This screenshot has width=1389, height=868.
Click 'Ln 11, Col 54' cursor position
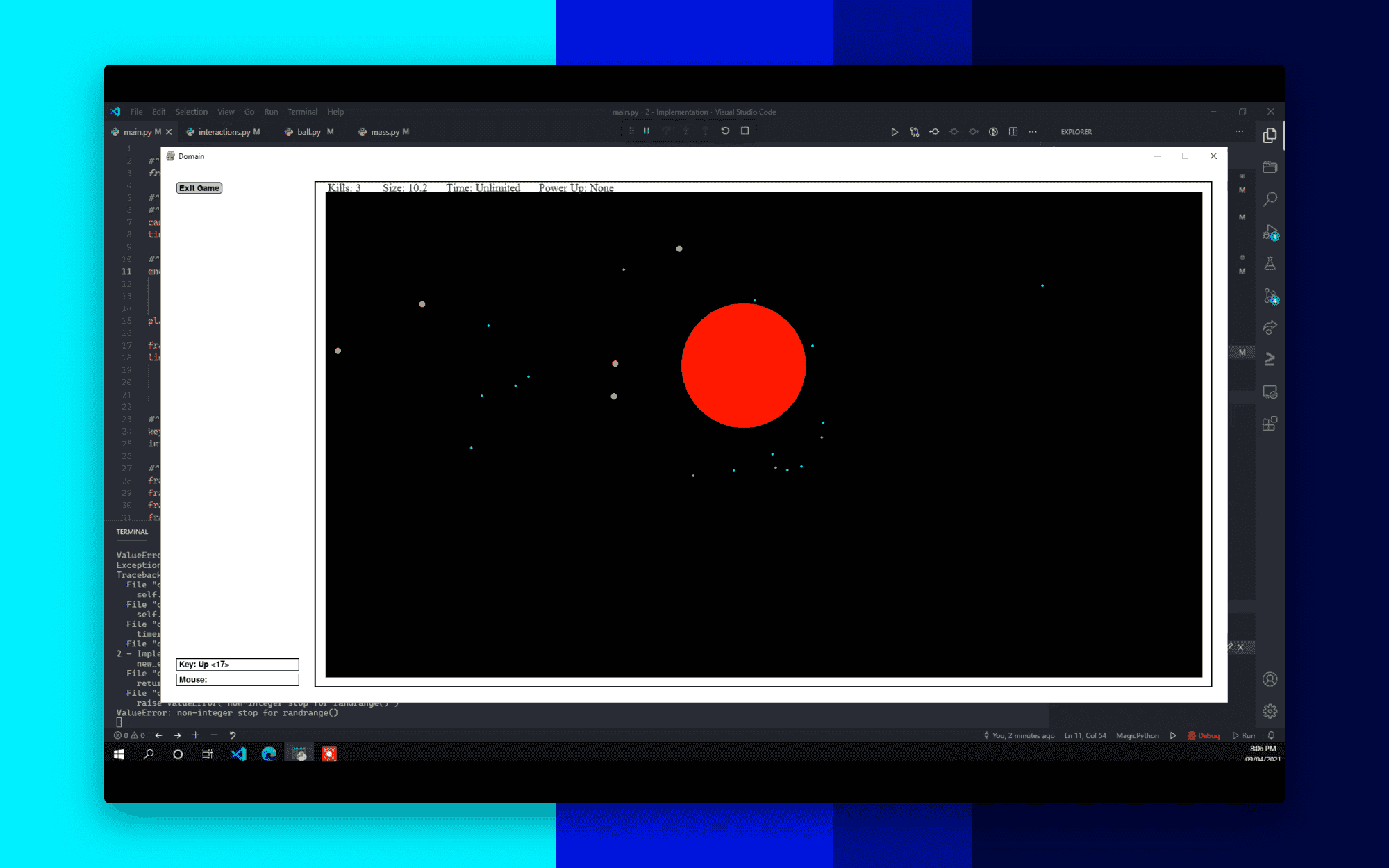[x=1086, y=735]
